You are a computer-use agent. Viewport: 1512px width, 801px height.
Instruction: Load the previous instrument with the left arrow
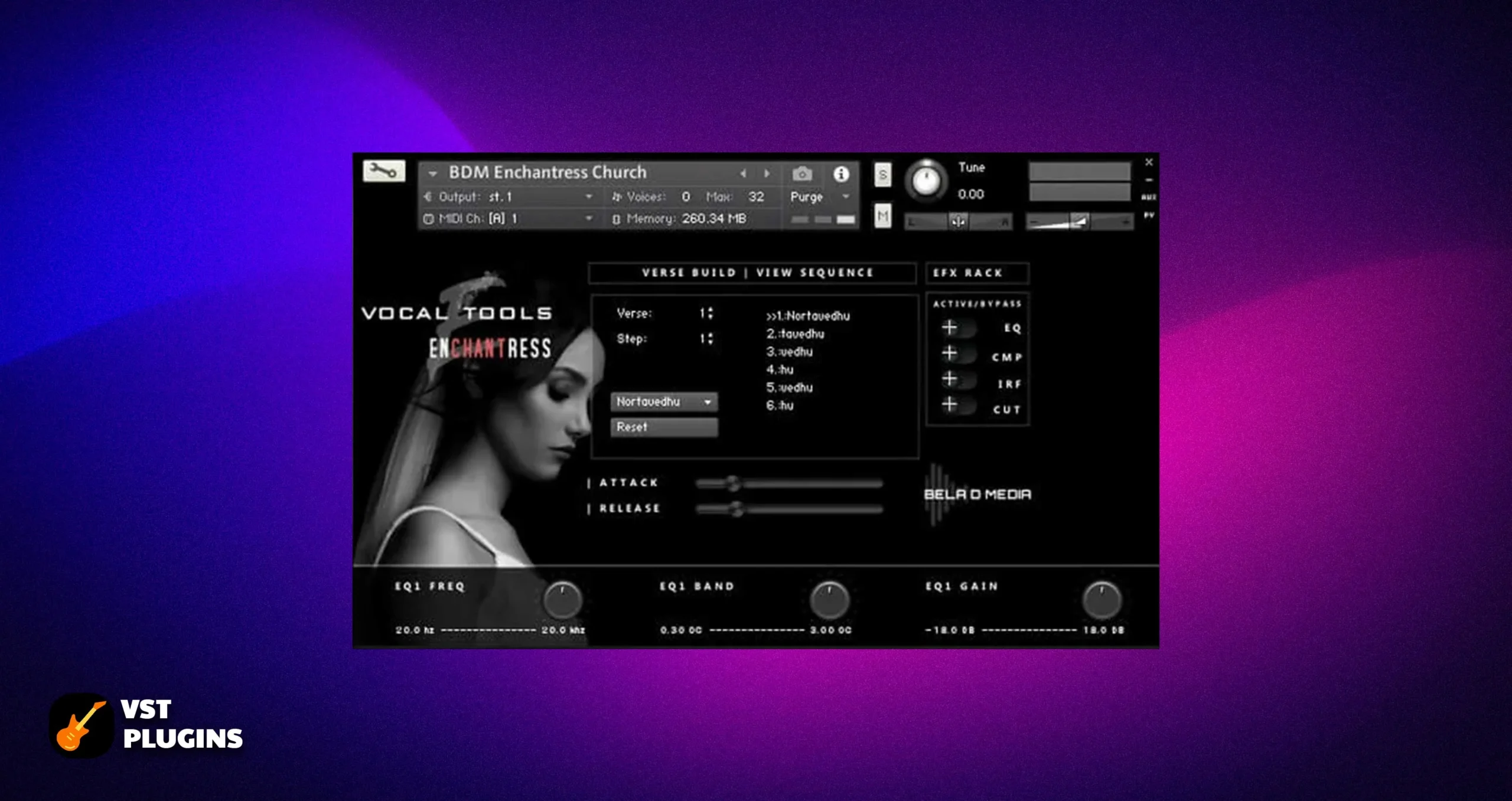[x=743, y=174]
